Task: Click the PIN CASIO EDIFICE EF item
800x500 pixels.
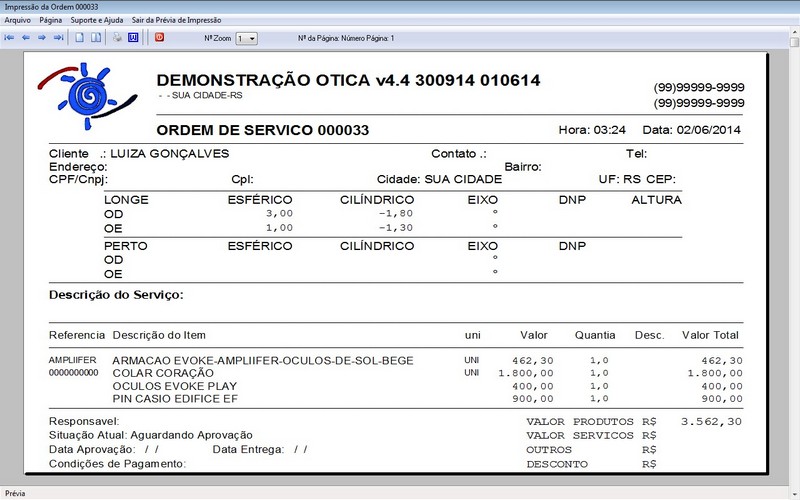Action: 175,399
